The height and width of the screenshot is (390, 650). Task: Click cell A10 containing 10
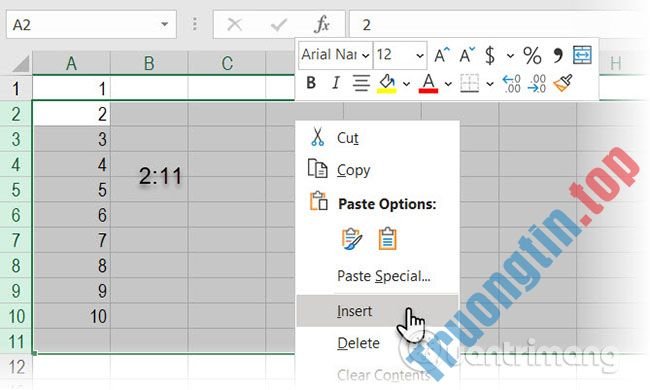(x=71, y=316)
